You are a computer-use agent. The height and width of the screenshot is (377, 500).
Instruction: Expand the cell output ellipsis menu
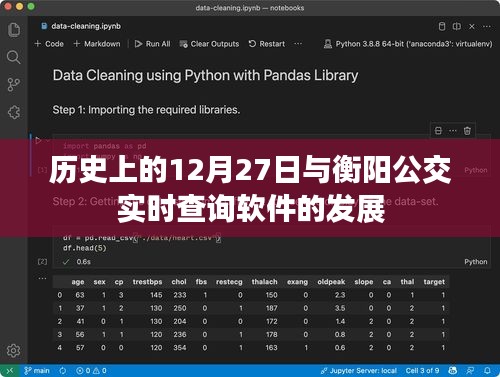click(x=42, y=278)
